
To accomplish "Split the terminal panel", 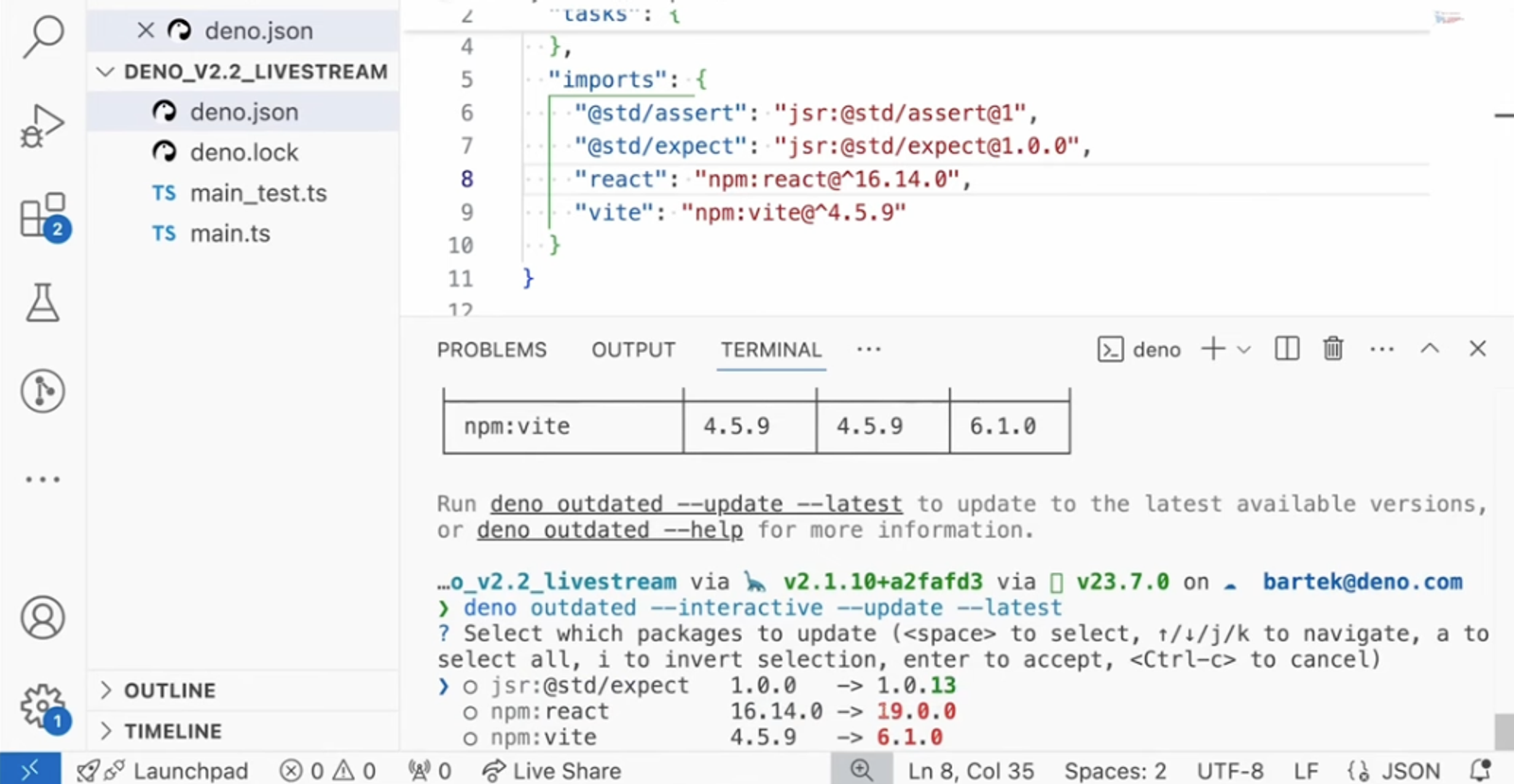I will coord(1287,349).
